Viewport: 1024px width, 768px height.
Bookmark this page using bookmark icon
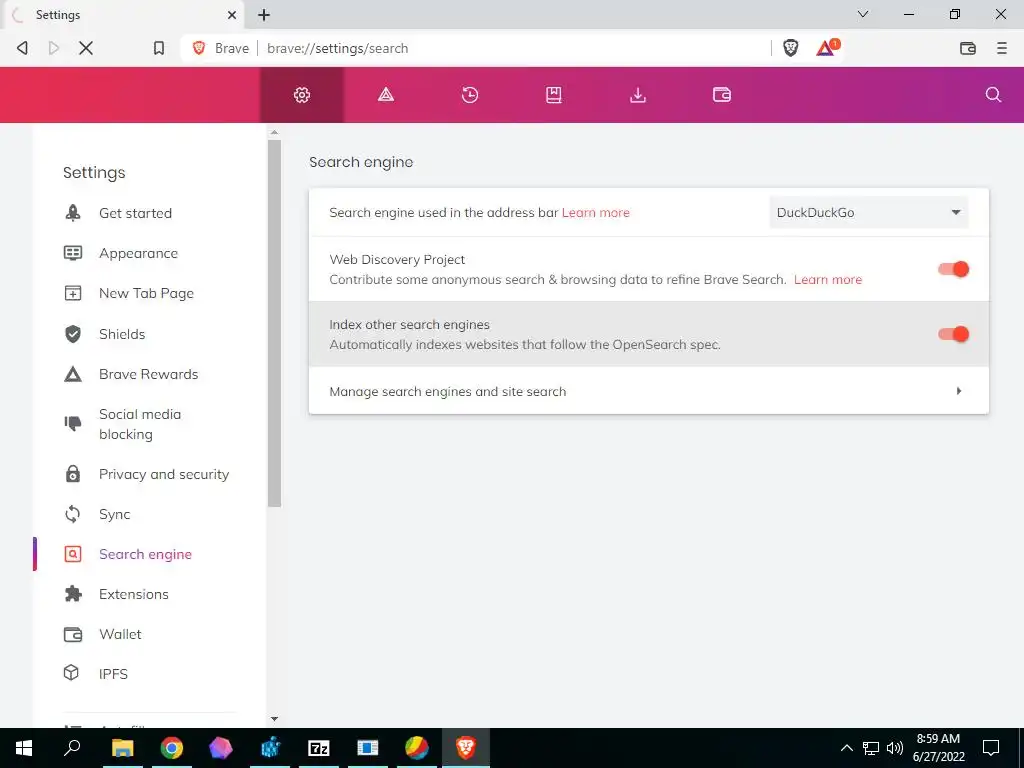tap(159, 48)
